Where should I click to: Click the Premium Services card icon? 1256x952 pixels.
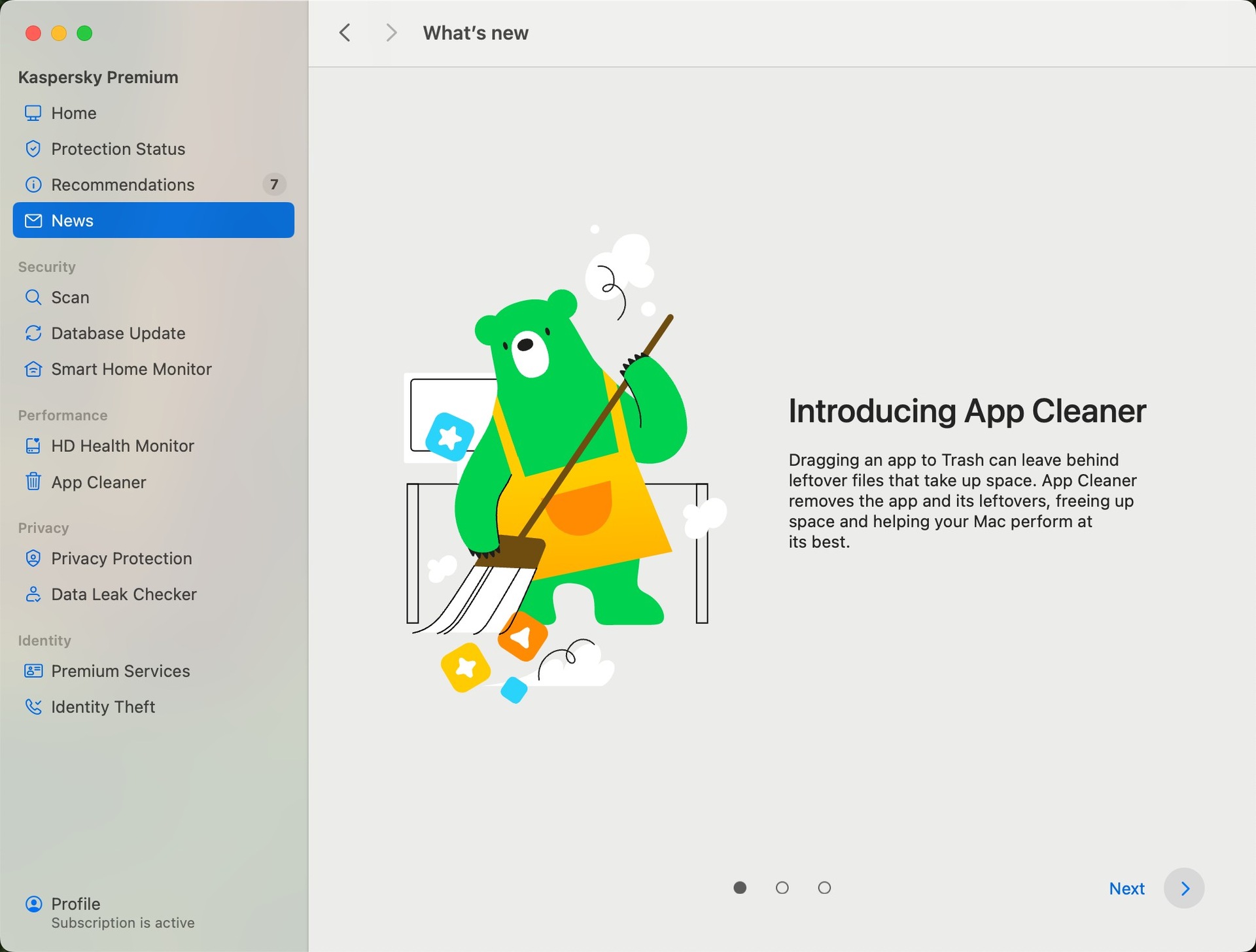pyautogui.click(x=33, y=671)
